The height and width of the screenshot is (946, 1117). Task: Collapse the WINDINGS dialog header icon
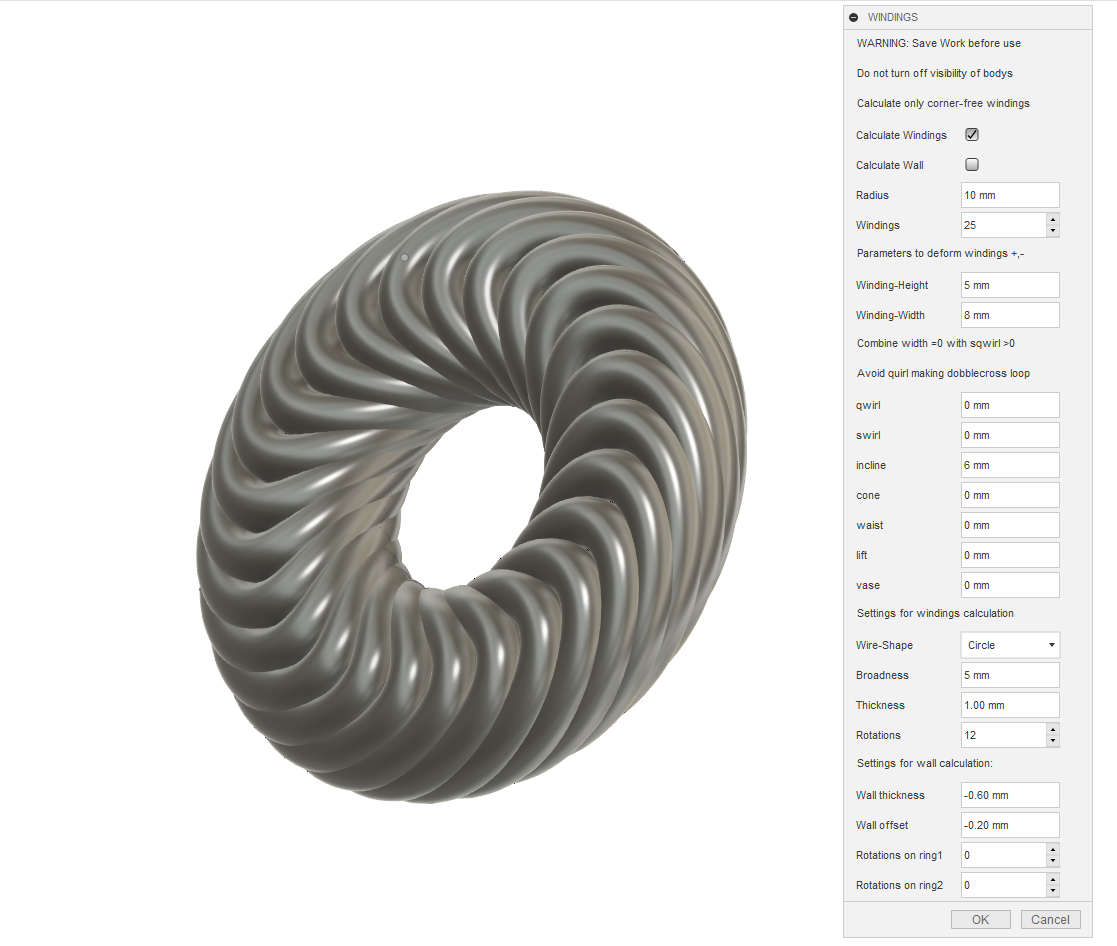point(853,17)
